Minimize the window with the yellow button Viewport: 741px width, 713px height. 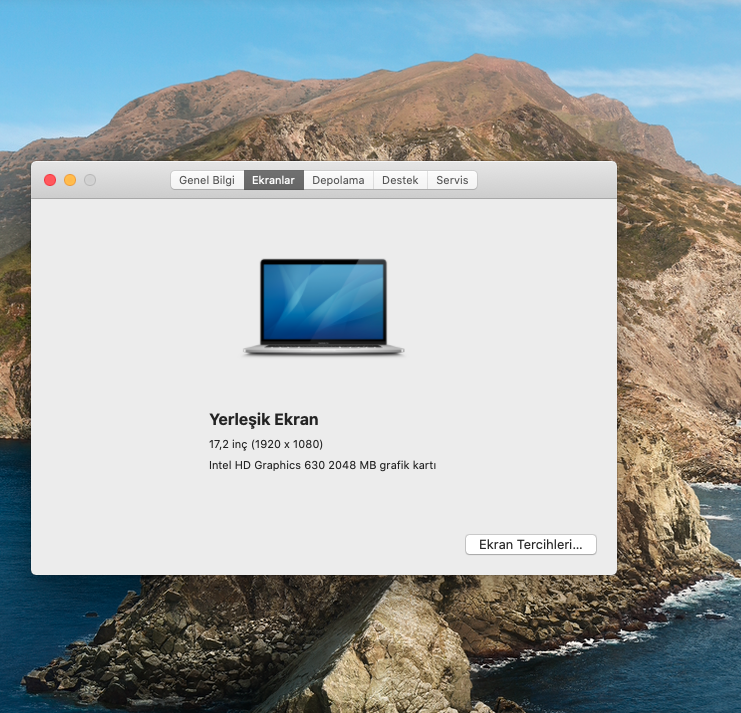(x=70, y=180)
